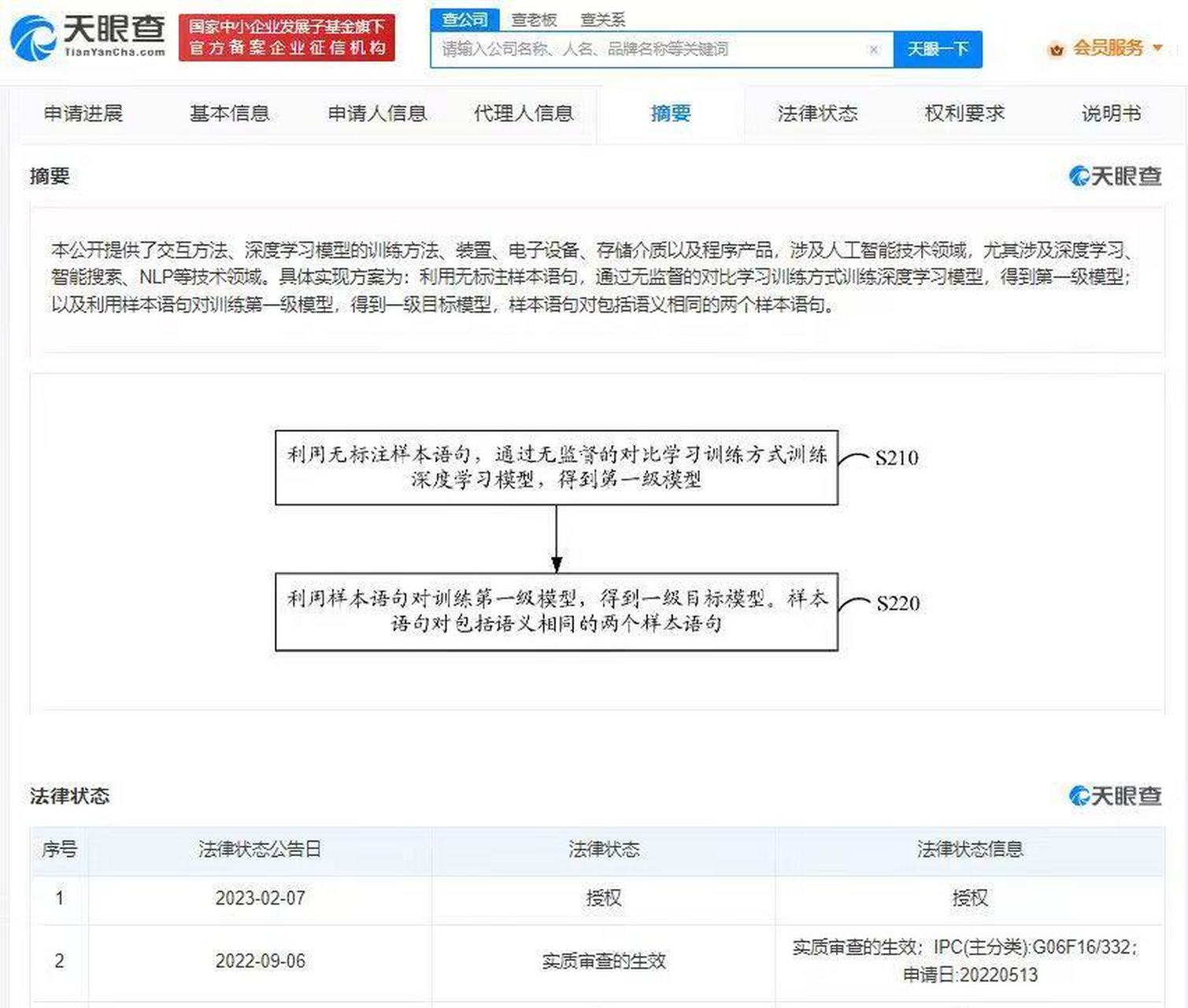Switch to the 基本信息 tab
Viewport: 1188px width, 1008px height.
pyautogui.click(x=230, y=113)
